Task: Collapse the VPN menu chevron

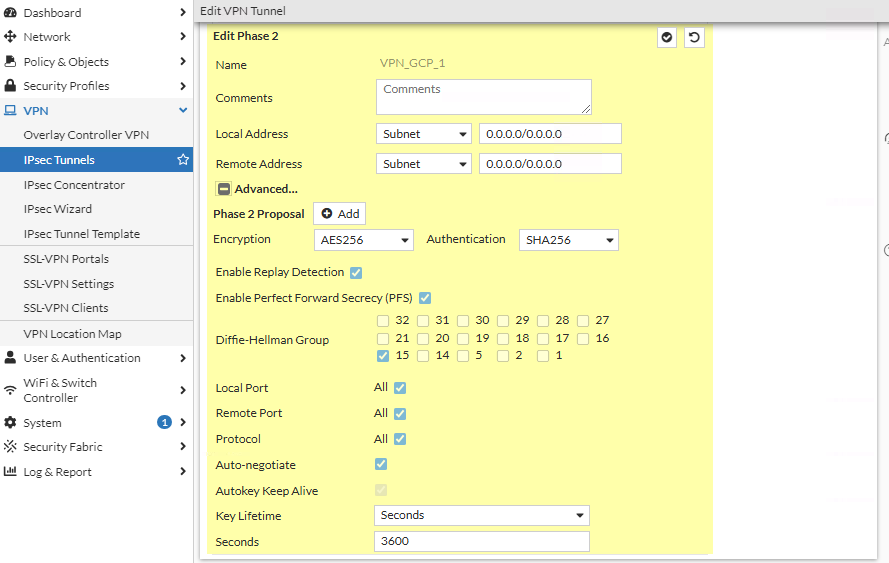Action: pos(183,110)
